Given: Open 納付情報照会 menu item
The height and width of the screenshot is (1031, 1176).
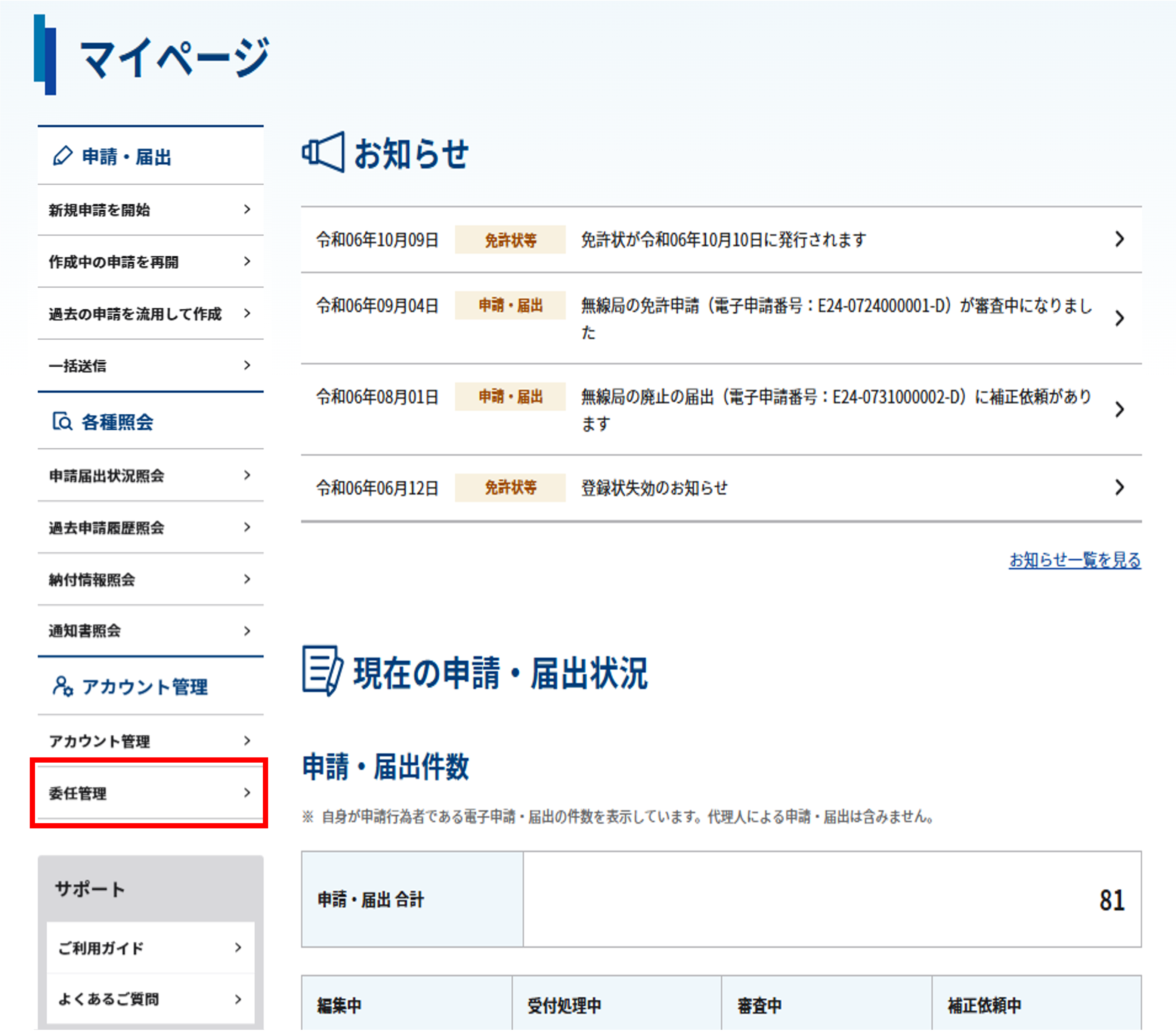Looking at the screenshot, I should (151, 579).
